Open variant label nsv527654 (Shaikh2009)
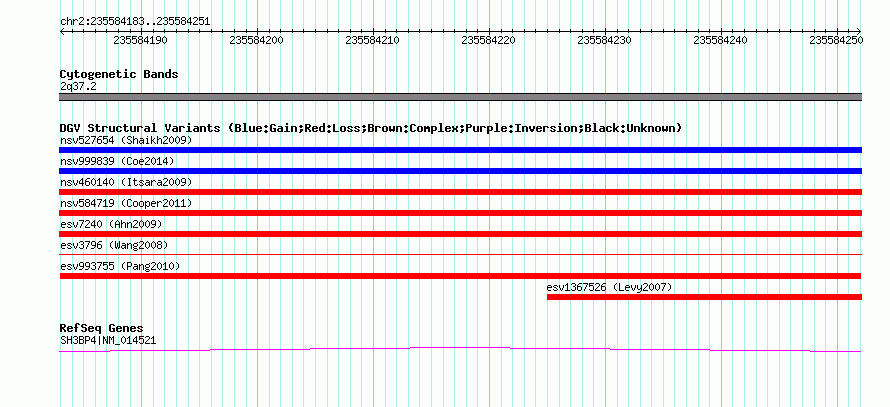This screenshot has width=890, height=407. pos(126,140)
